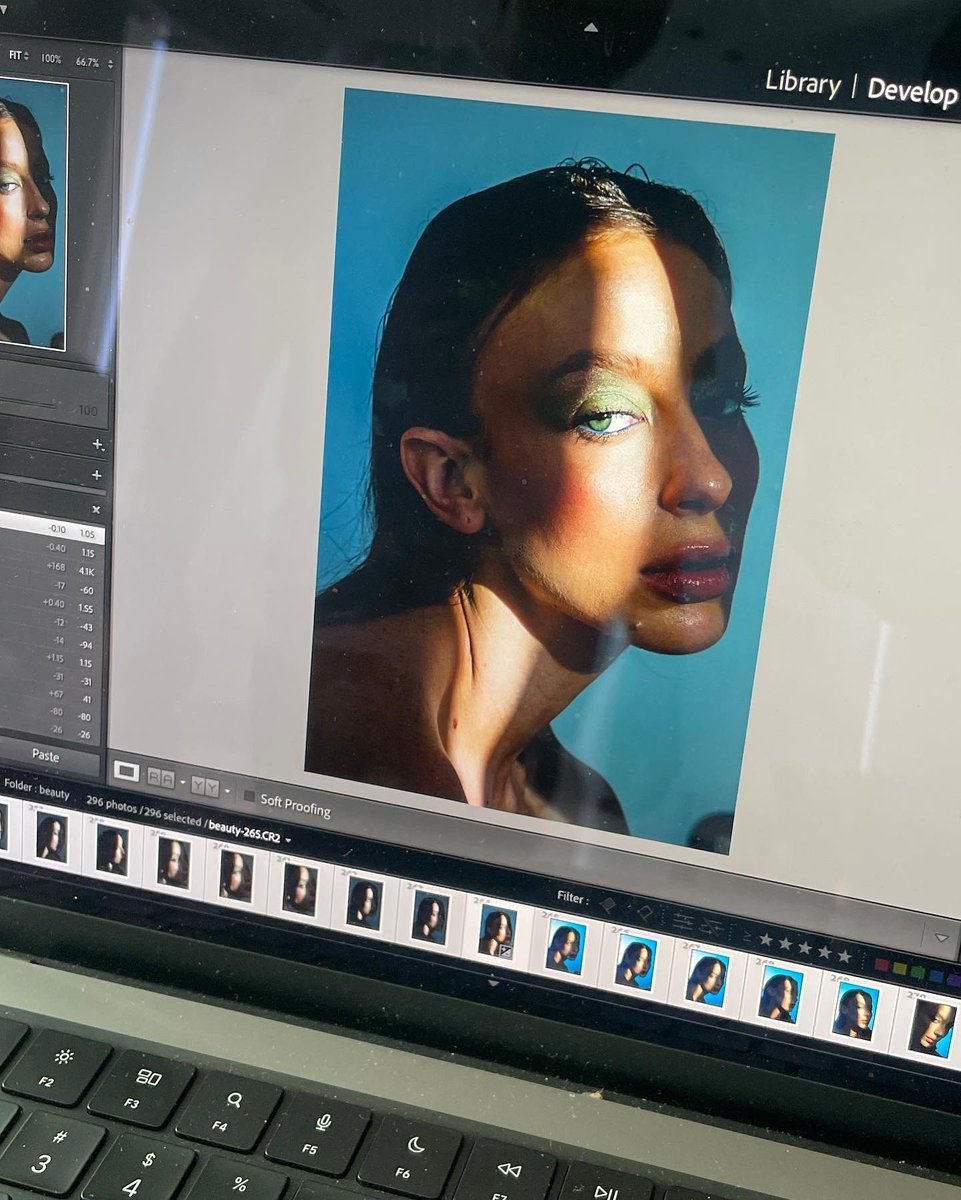Click the '296 photos / 296 selected' text
This screenshot has width=961, height=1200.
(144, 812)
